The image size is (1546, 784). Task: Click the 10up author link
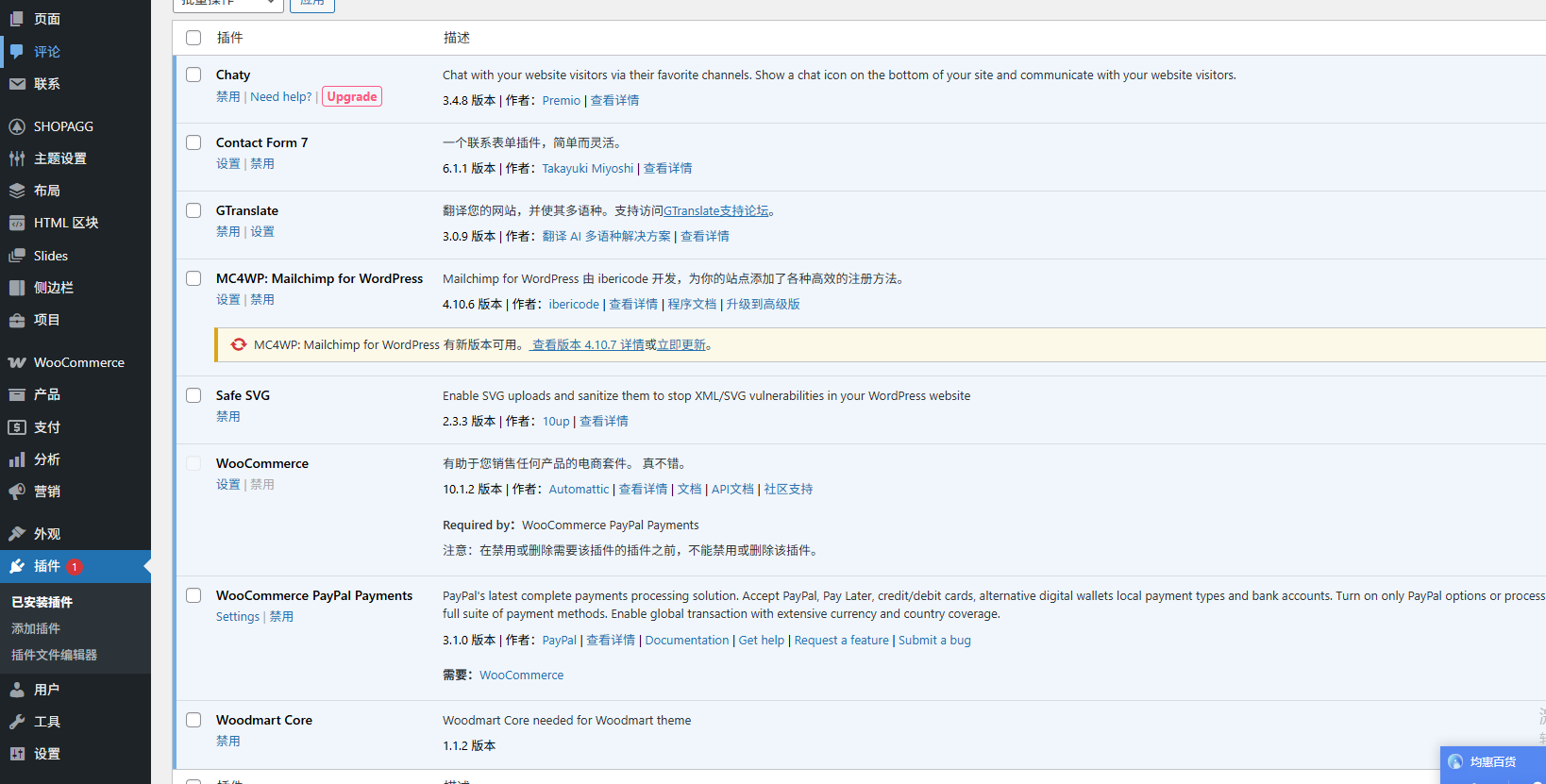point(556,421)
